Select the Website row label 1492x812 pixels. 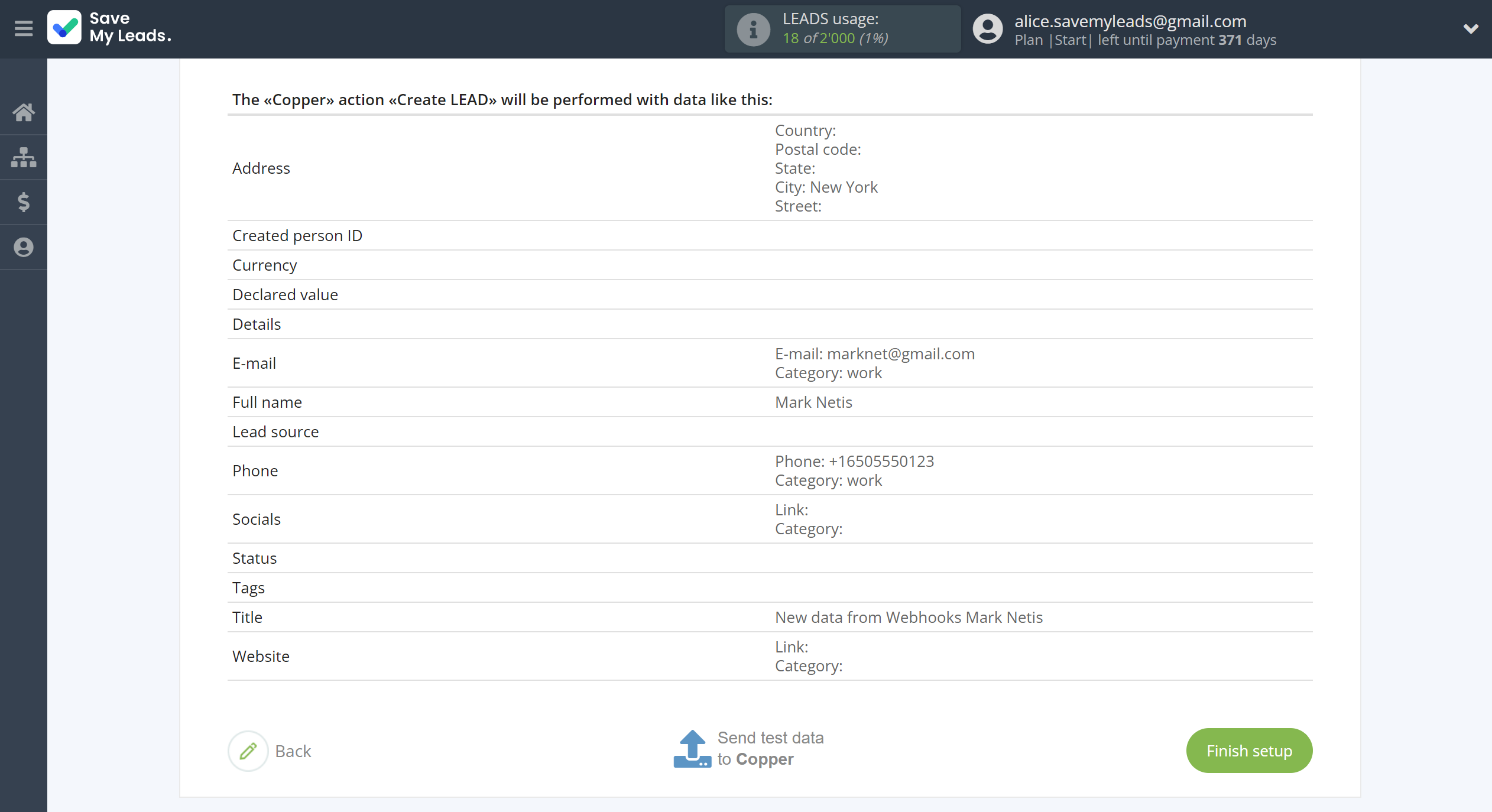click(261, 657)
